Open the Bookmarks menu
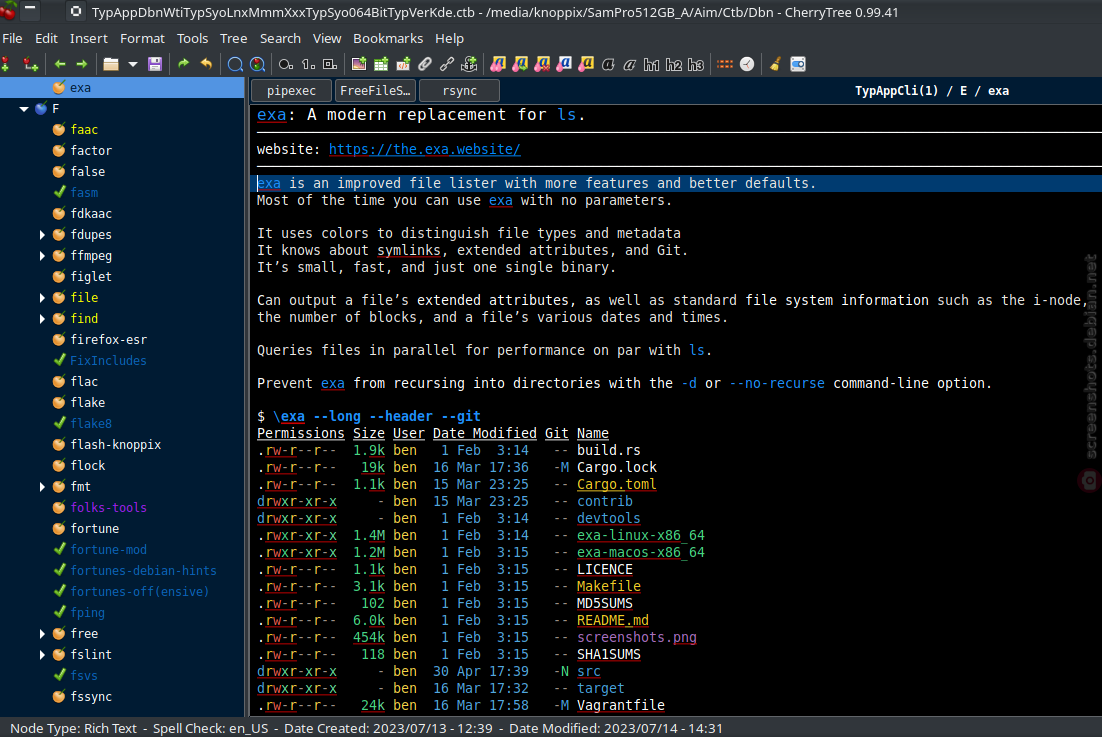1102x737 pixels. (x=388, y=39)
